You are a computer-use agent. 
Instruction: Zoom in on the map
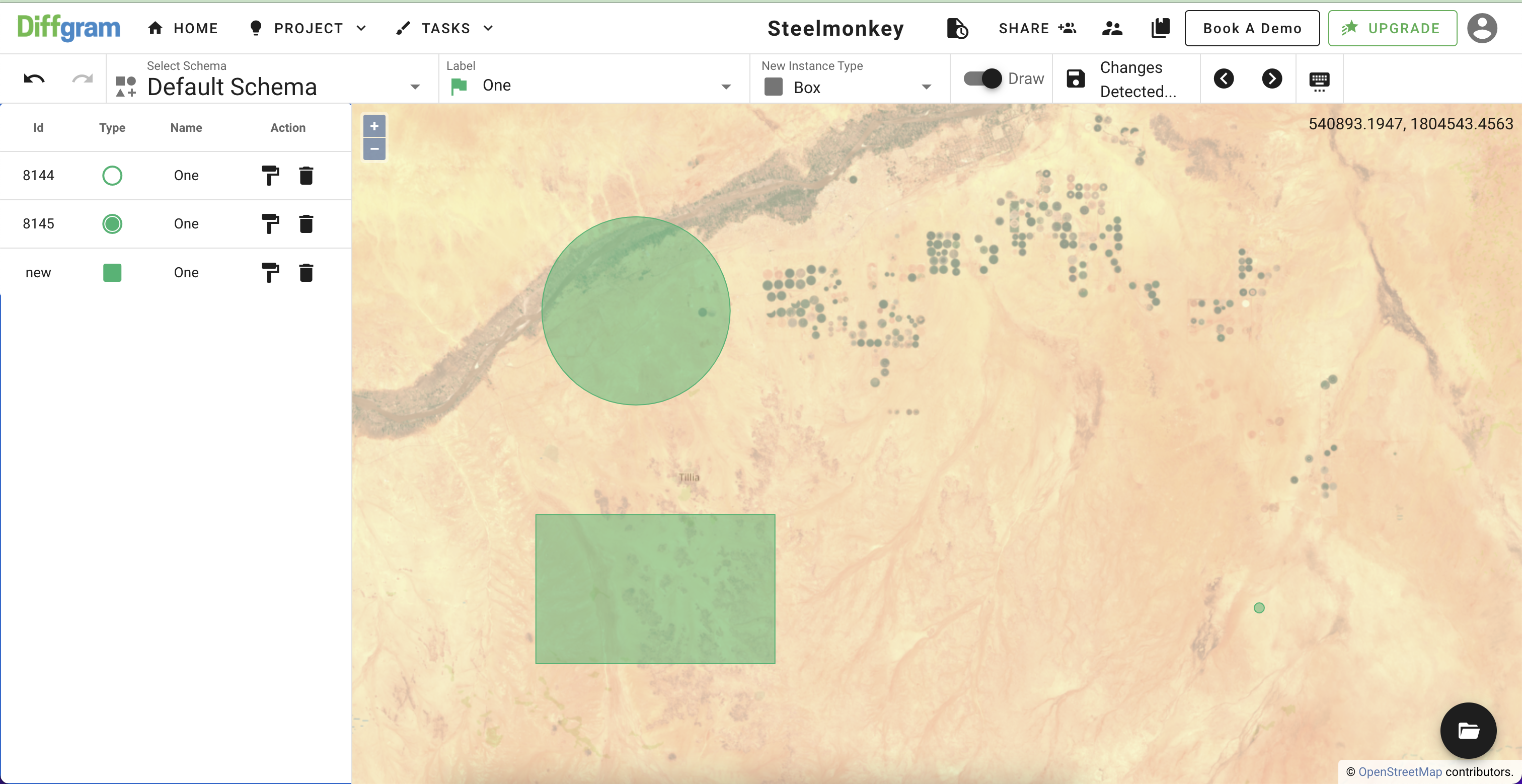pyautogui.click(x=374, y=126)
